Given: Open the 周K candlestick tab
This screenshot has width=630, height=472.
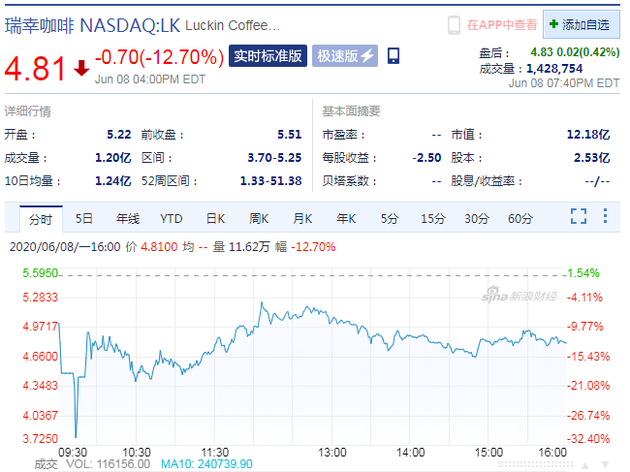Looking at the screenshot, I should tap(259, 219).
